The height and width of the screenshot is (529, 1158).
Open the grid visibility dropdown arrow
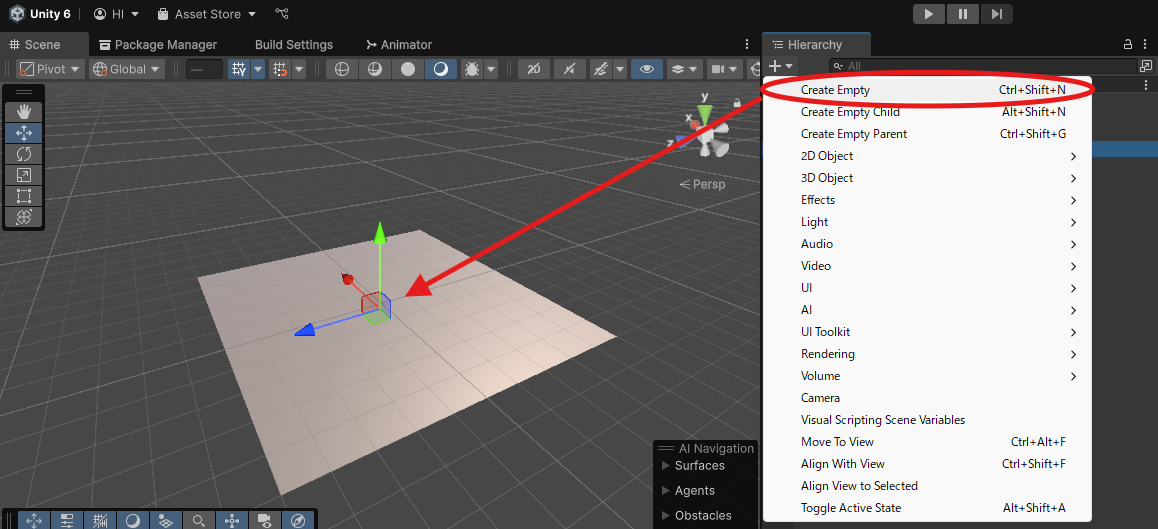[x=258, y=69]
